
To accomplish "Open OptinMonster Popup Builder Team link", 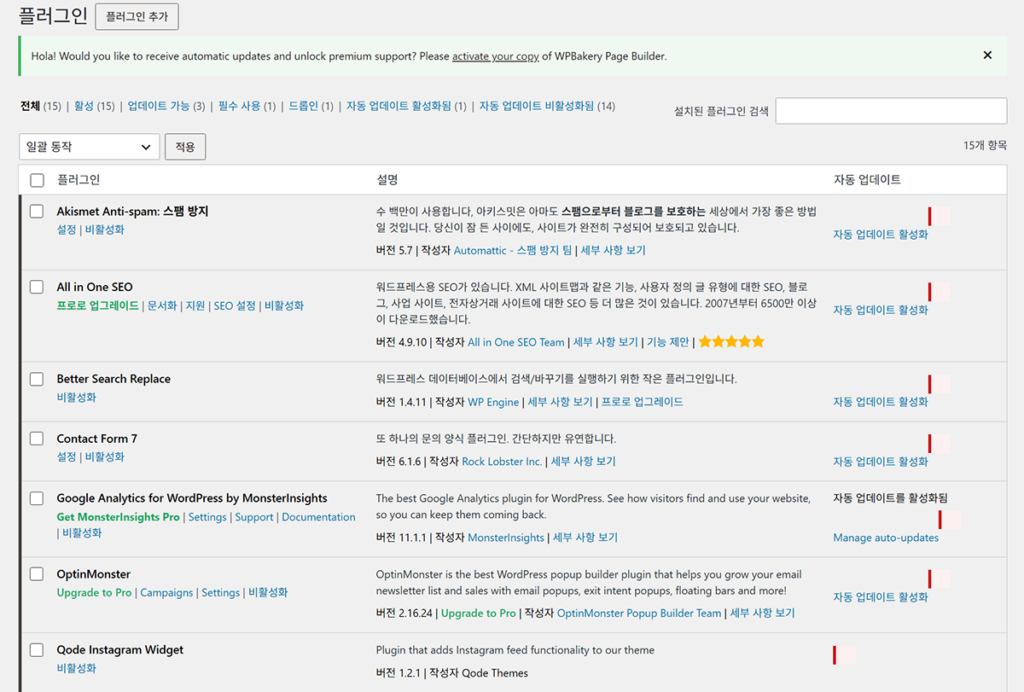I will pyautogui.click(x=639, y=614).
